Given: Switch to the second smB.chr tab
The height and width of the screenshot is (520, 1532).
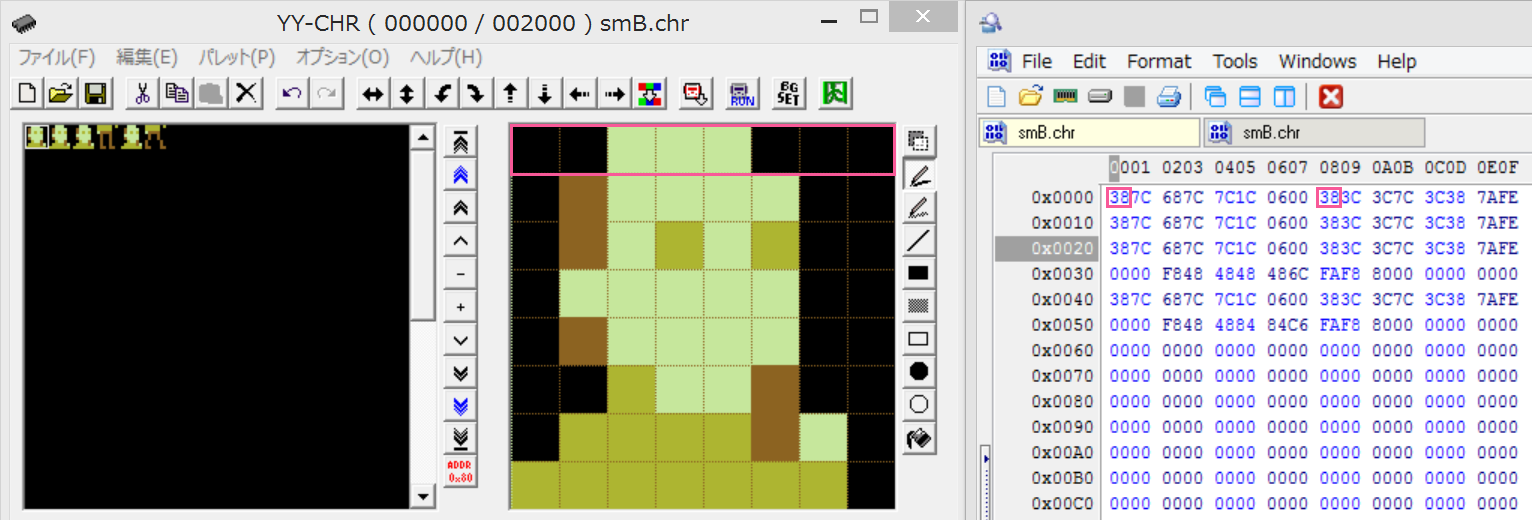Looking at the screenshot, I should pyautogui.click(x=1315, y=132).
